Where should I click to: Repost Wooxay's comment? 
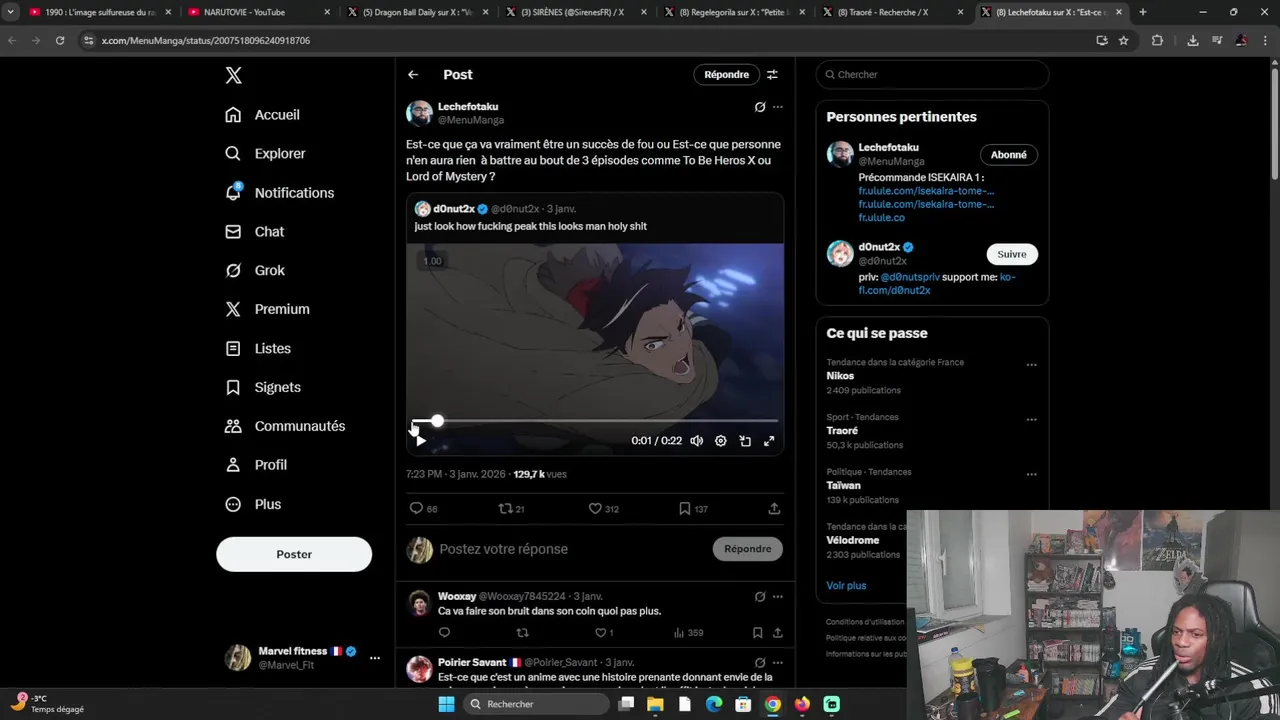522,633
